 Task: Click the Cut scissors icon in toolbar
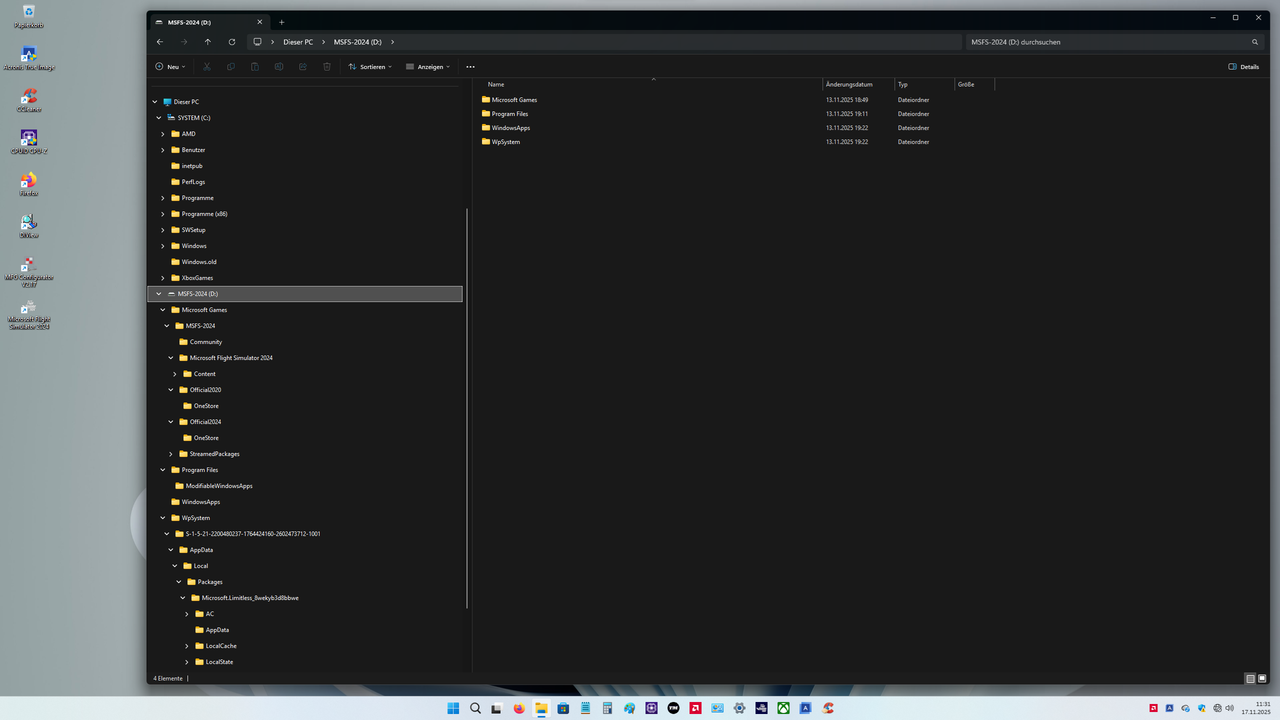(x=207, y=67)
